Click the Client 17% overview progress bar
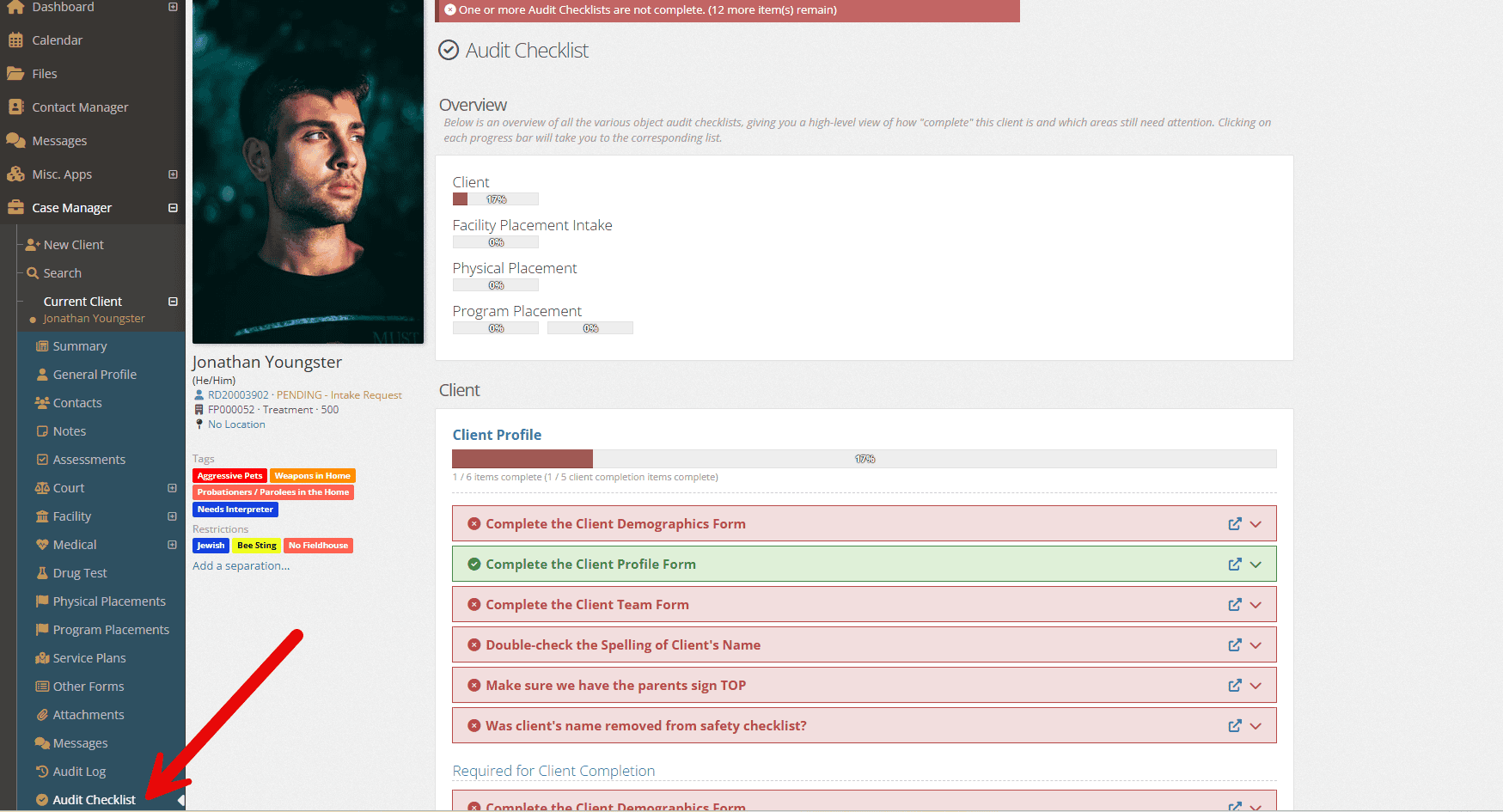 pos(496,199)
